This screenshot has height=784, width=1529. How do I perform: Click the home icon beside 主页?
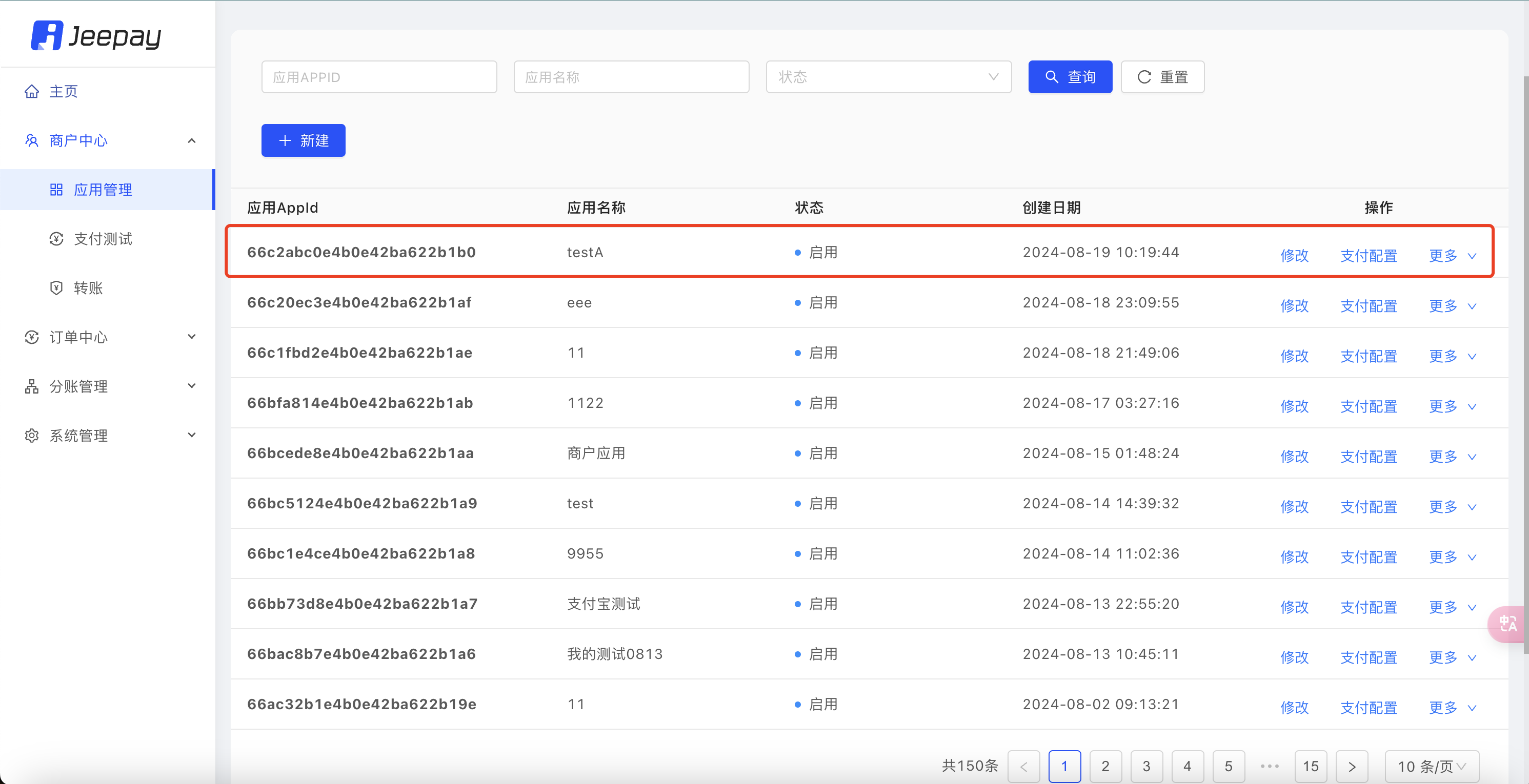coord(31,91)
